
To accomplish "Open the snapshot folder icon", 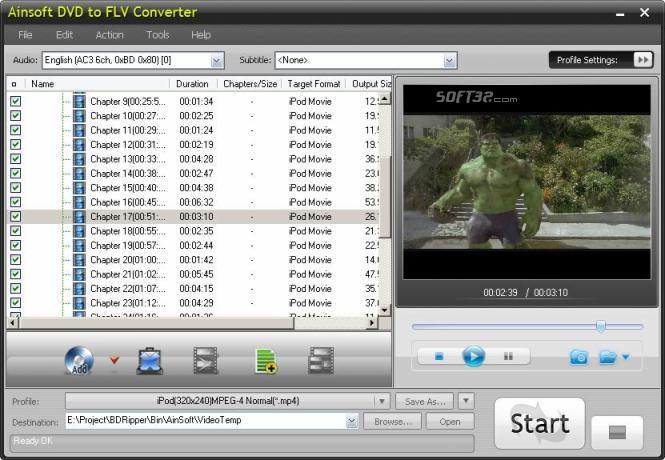I will click(608, 357).
